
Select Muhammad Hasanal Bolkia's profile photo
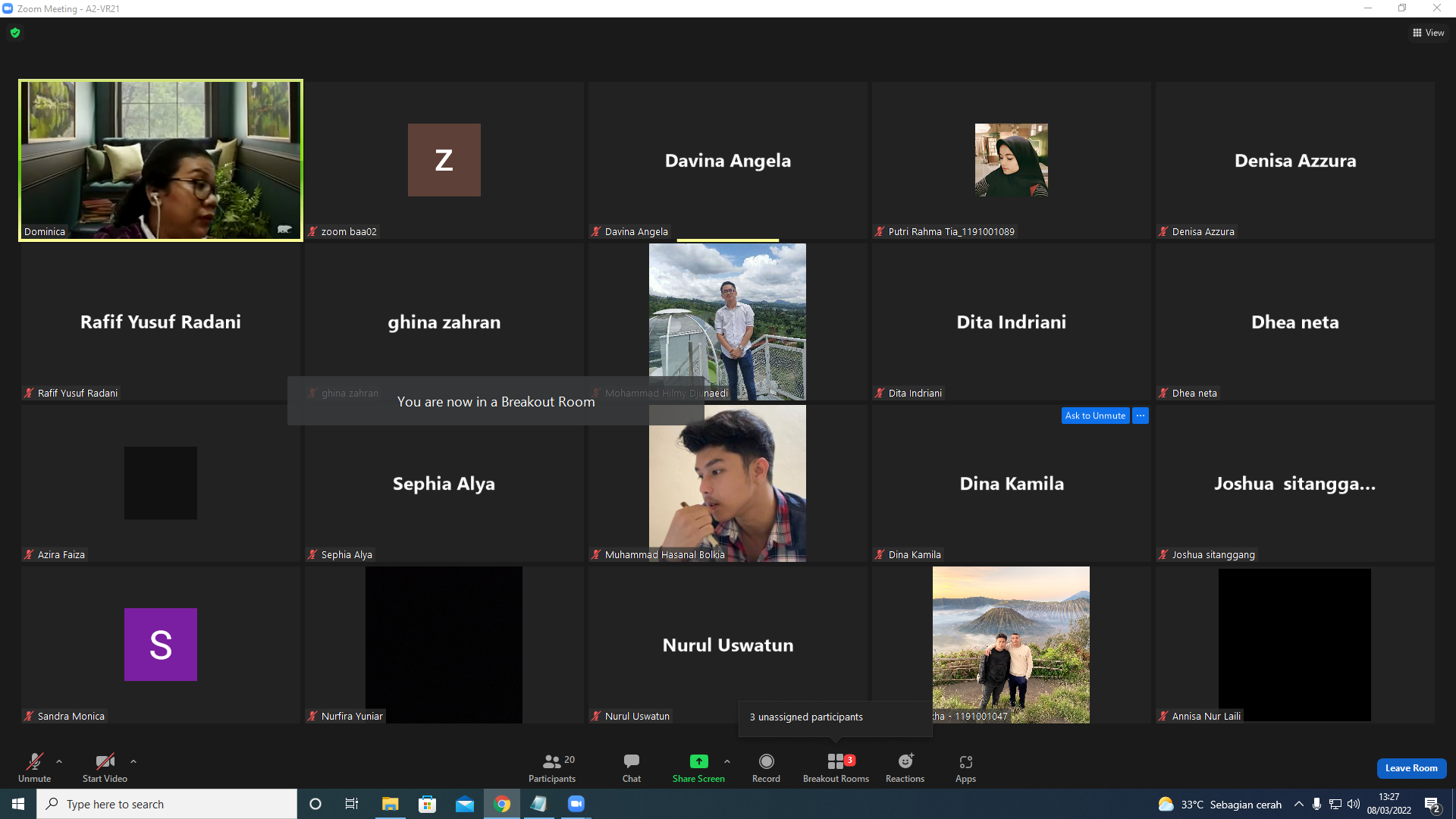pos(727,483)
